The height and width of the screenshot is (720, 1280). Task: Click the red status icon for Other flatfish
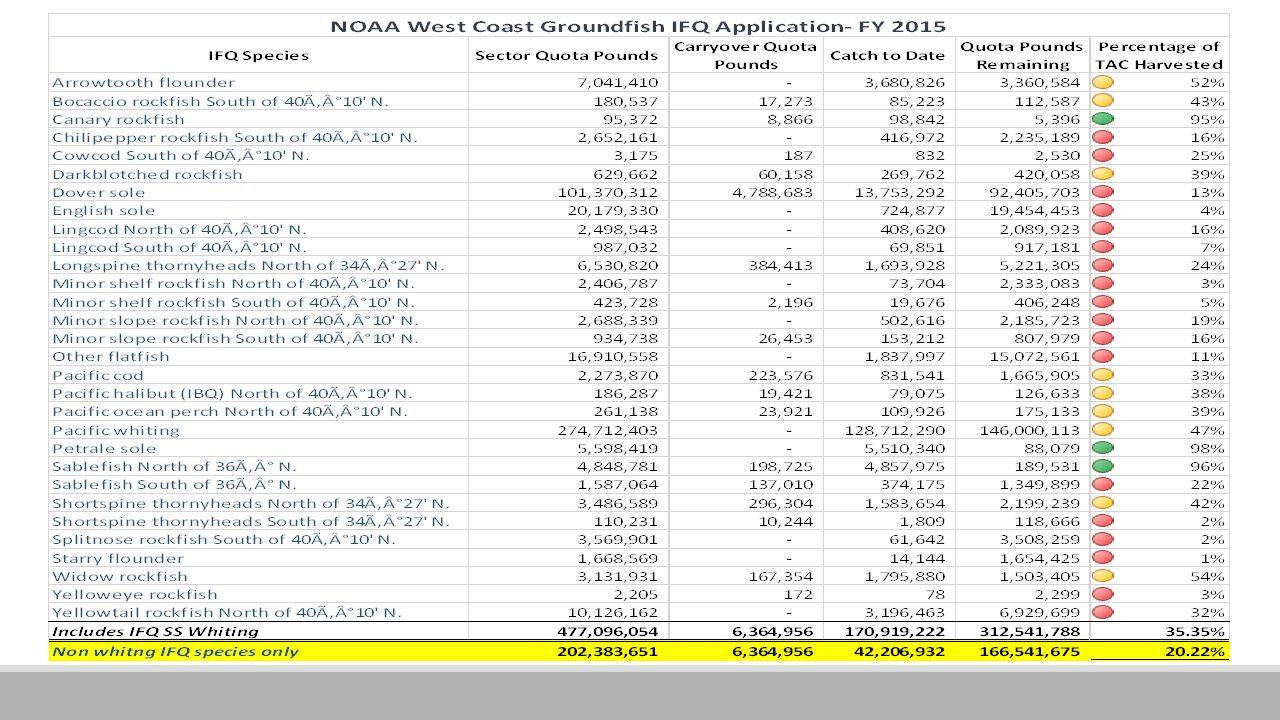coord(1104,356)
